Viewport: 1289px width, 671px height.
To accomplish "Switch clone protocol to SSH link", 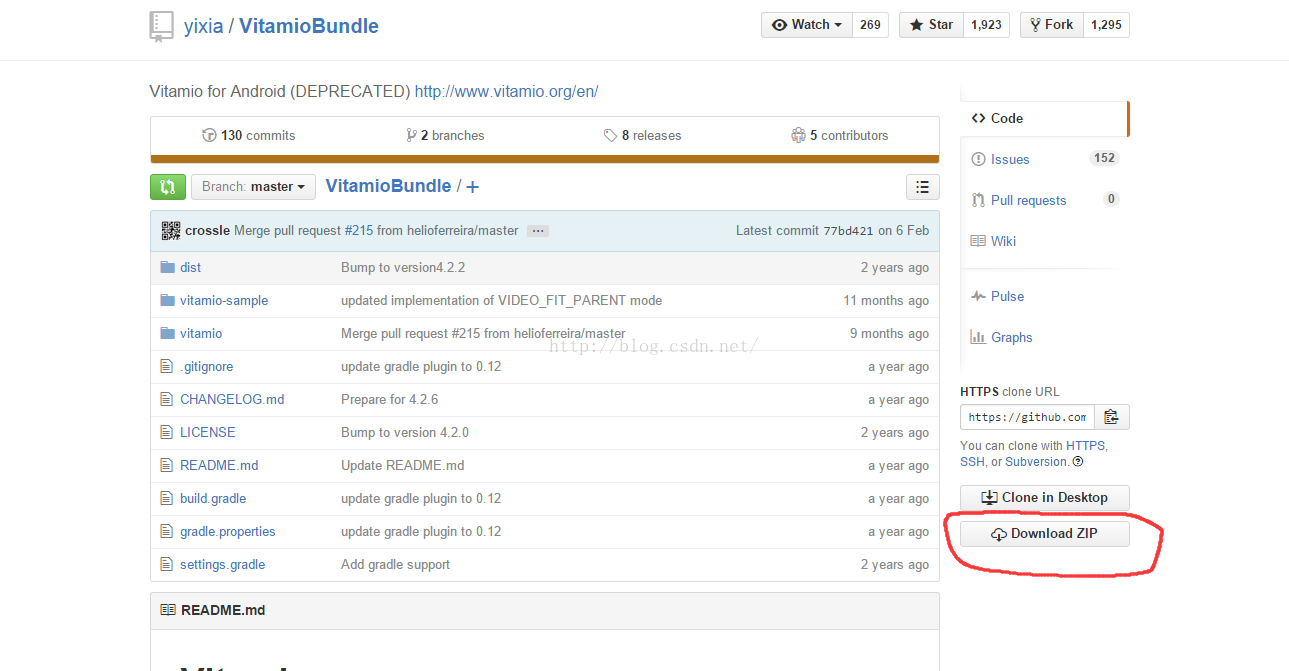I will [x=972, y=462].
